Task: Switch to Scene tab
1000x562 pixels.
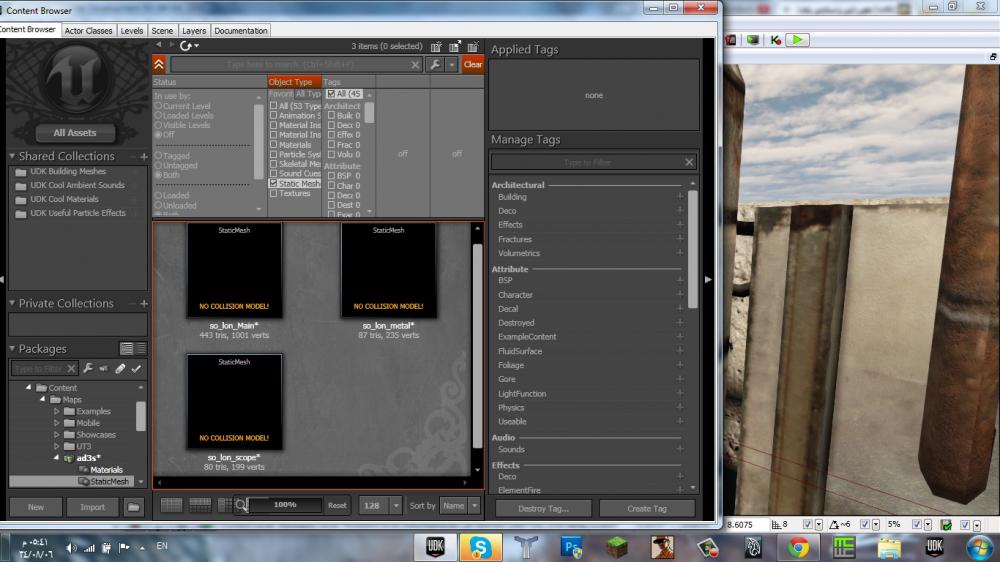Action: coord(162,31)
